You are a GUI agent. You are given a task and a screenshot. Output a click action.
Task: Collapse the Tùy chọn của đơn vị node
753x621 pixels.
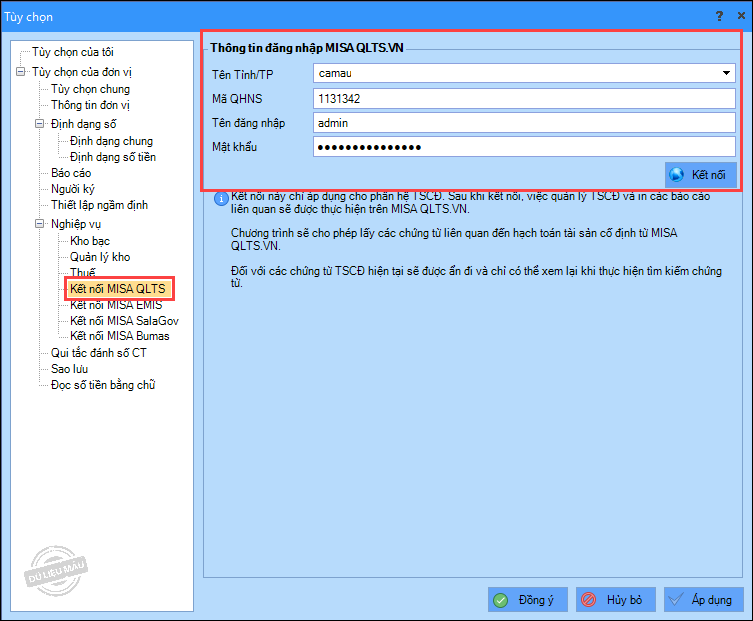coord(21,72)
